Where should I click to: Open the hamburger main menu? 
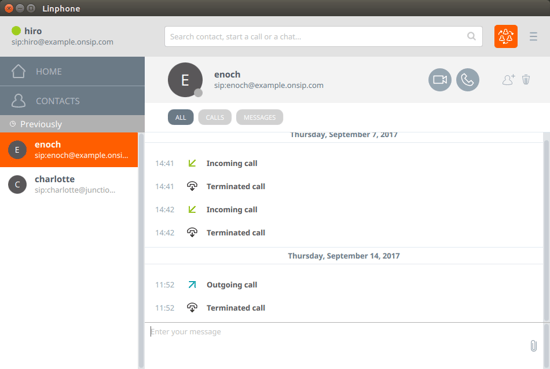pyautogui.click(x=533, y=36)
